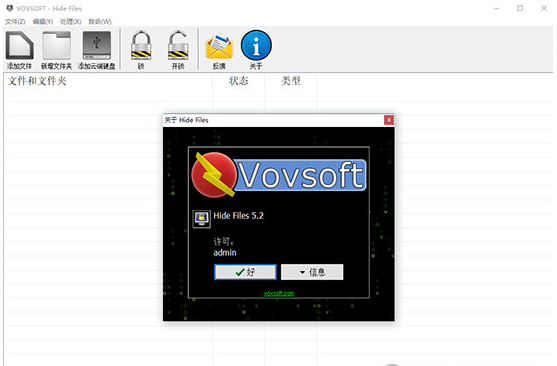Open the 编辑(Y) menu

coord(43,22)
